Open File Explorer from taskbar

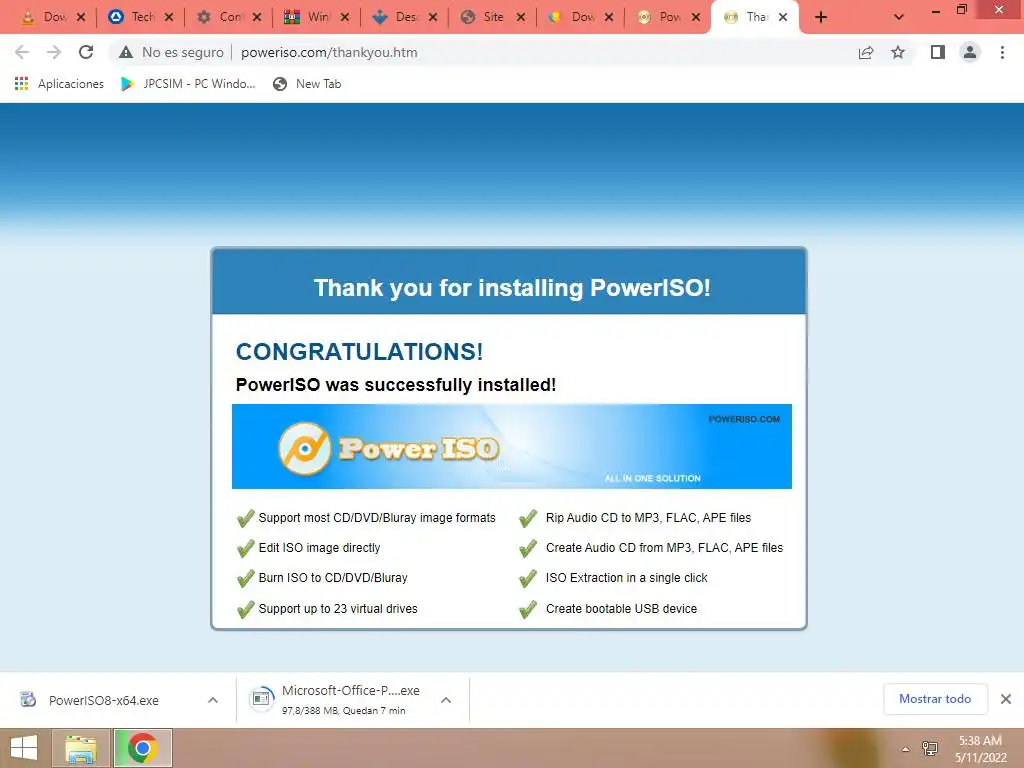81,748
